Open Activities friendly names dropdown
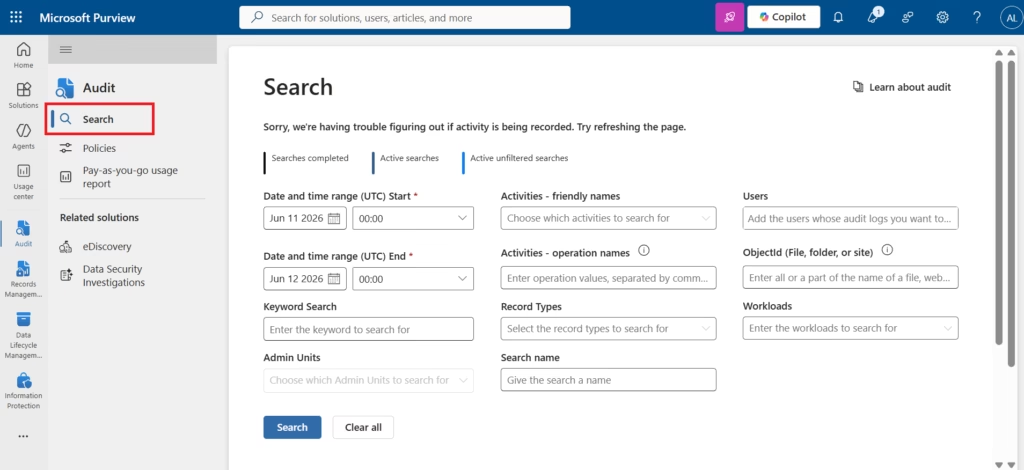 click(x=608, y=218)
